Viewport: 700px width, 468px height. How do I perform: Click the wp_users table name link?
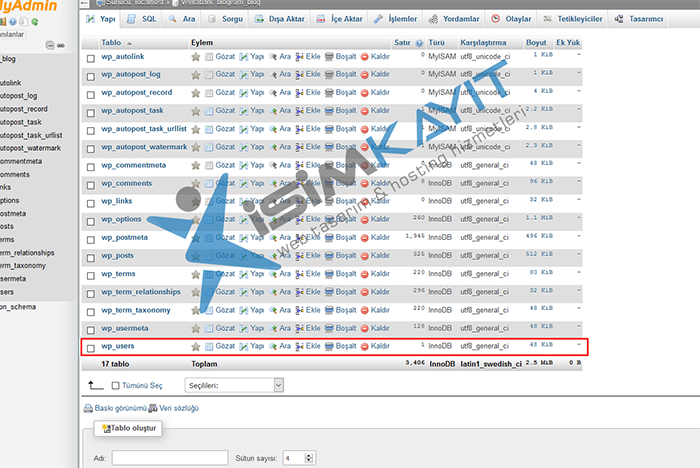pyautogui.click(x=117, y=346)
